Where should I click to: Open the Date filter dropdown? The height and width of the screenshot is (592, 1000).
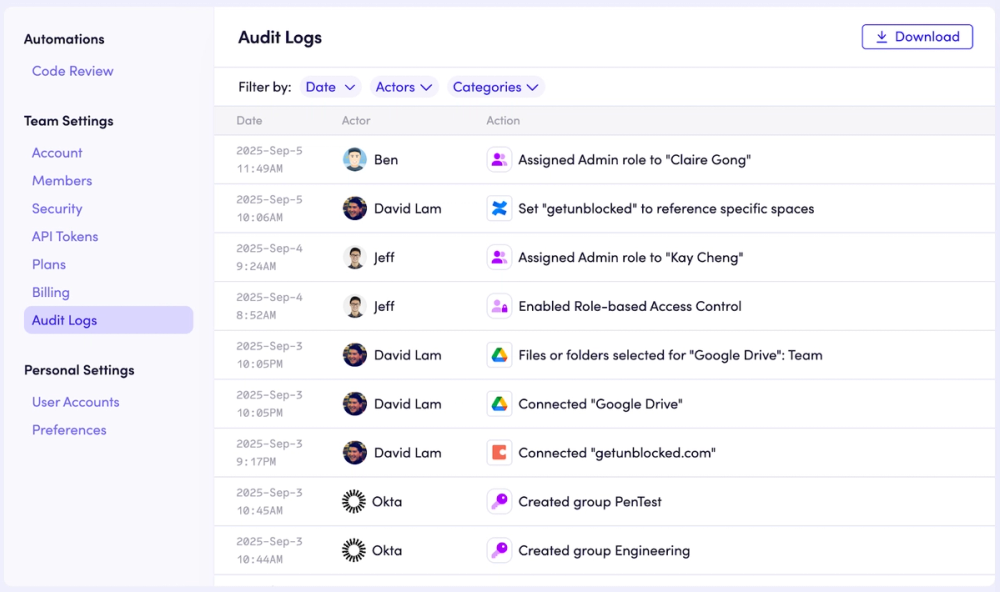coord(330,87)
